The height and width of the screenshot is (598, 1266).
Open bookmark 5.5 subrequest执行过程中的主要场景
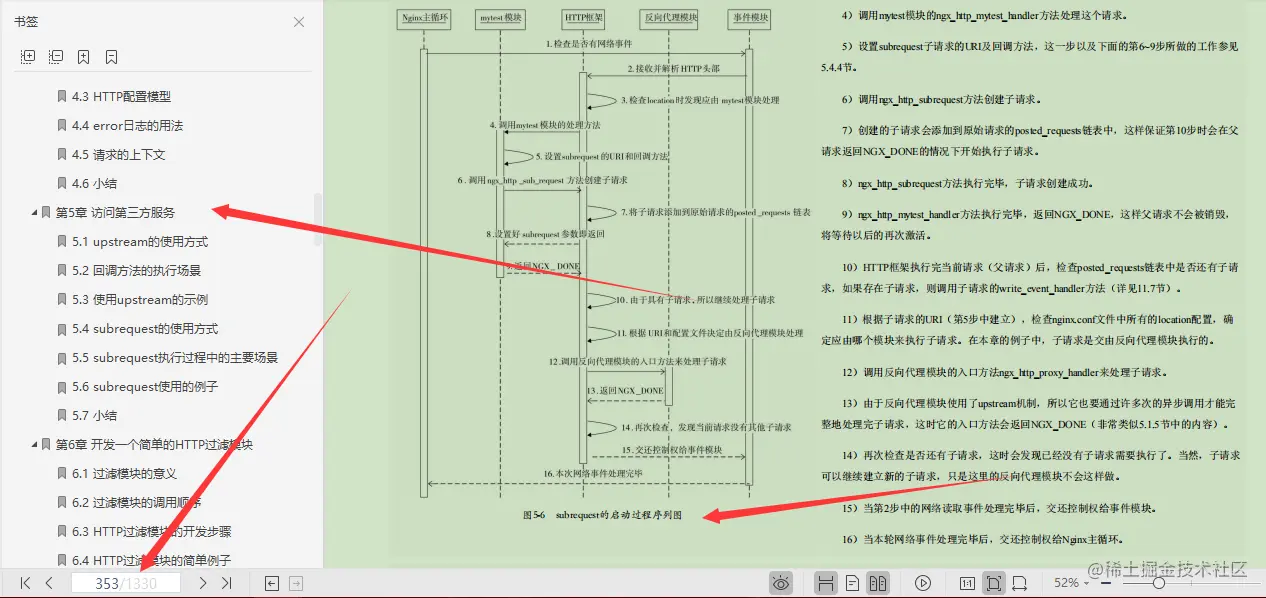(x=175, y=357)
